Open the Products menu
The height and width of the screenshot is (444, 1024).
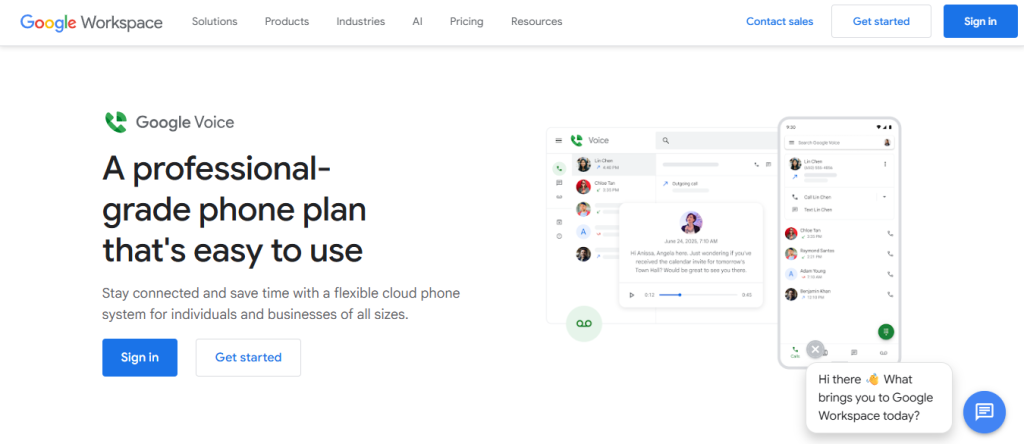[x=287, y=22]
